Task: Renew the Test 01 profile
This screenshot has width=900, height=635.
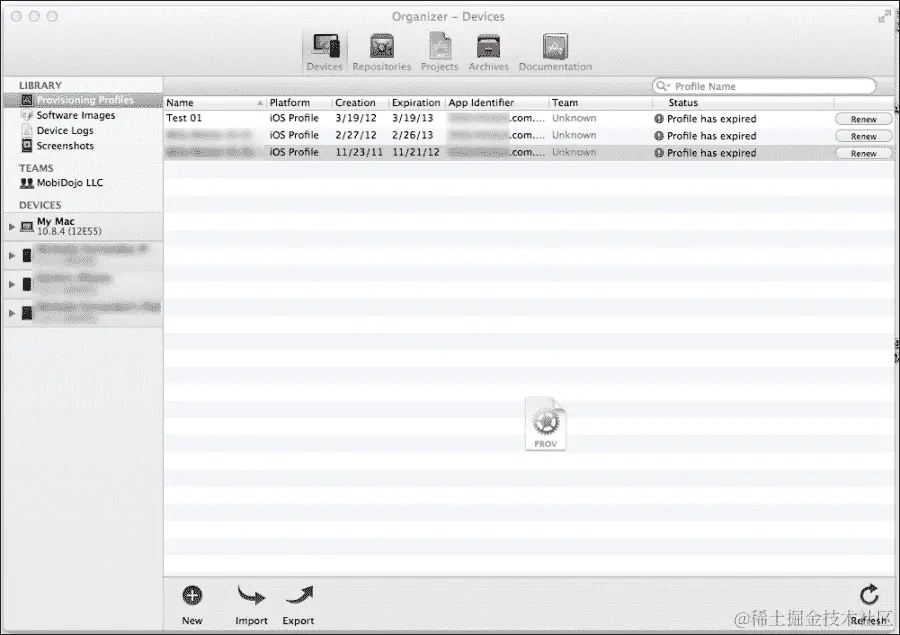Action: point(864,119)
